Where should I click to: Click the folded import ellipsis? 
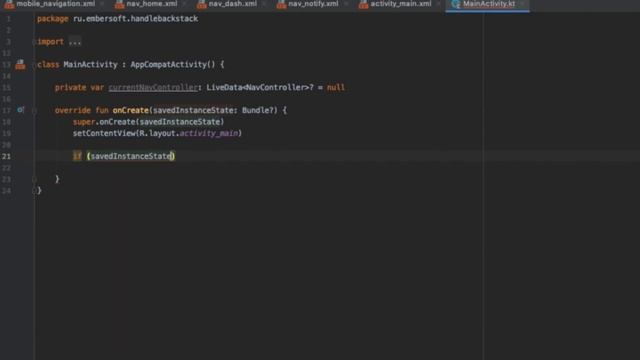[75, 42]
